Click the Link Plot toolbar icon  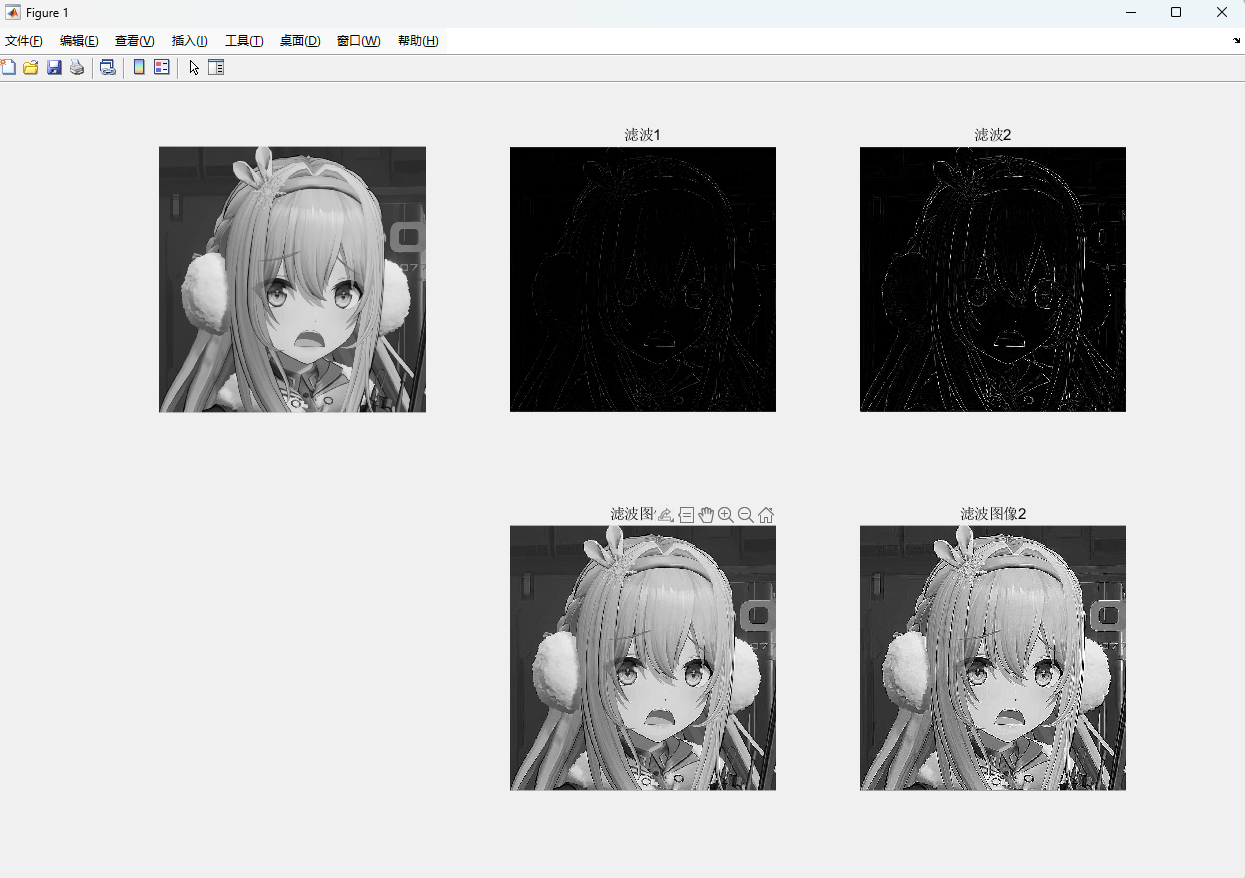point(107,68)
